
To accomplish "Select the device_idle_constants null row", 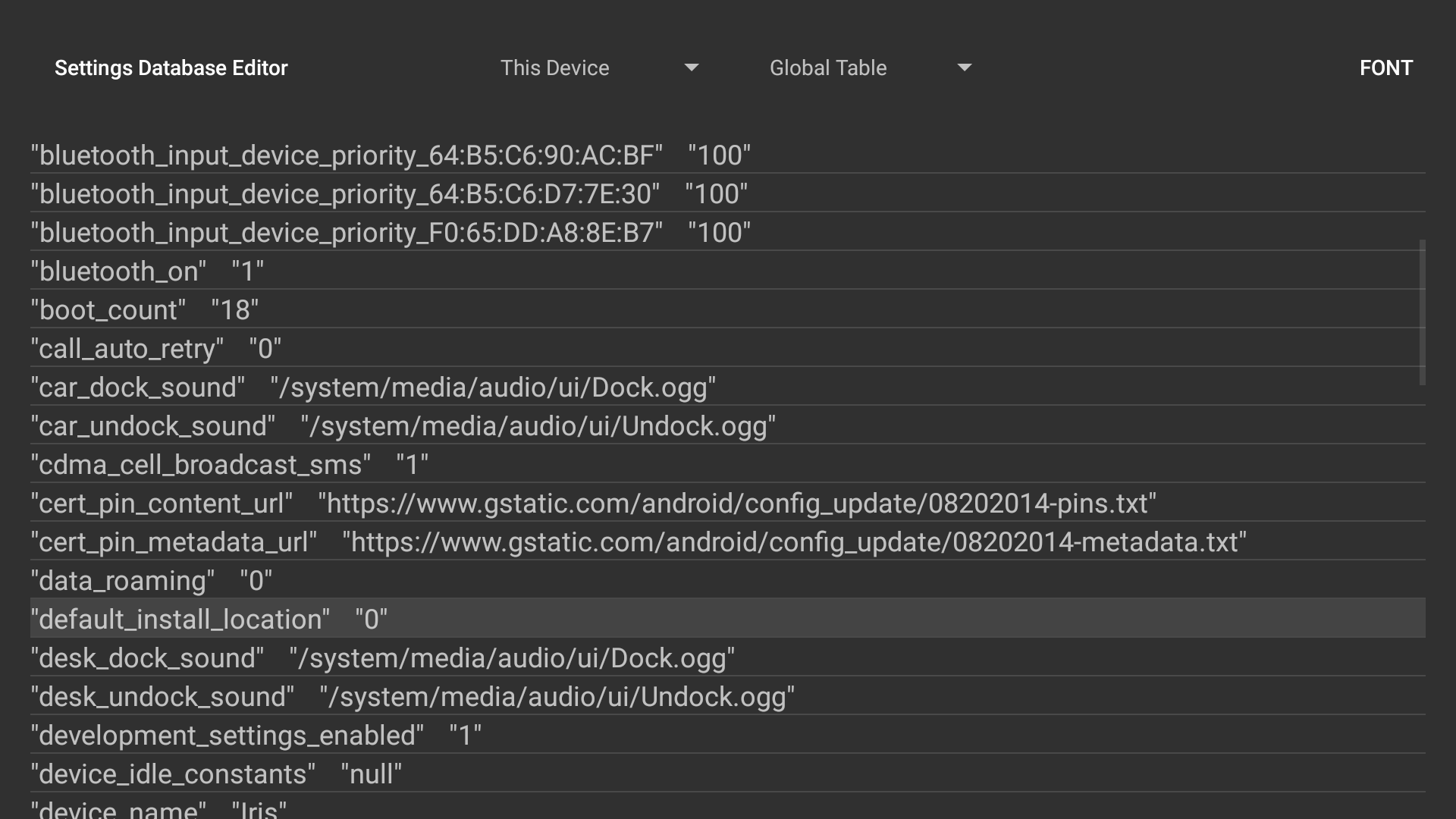I will tap(216, 773).
